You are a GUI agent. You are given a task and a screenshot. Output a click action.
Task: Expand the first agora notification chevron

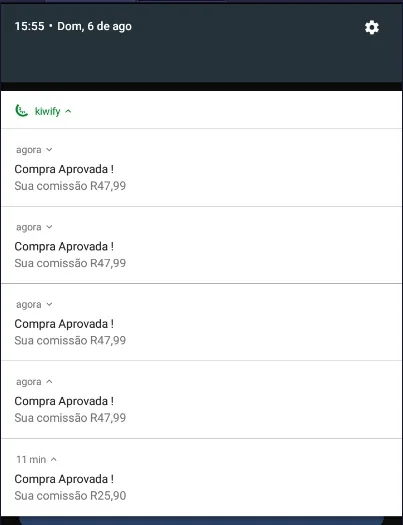tap(49, 150)
